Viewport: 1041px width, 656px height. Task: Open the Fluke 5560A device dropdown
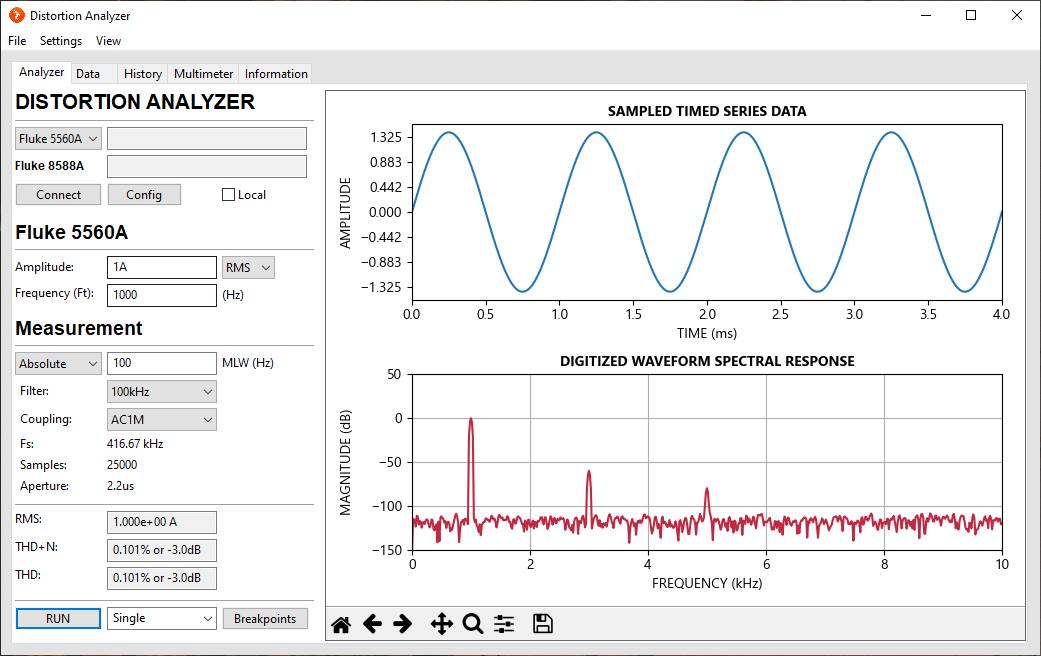58,139
